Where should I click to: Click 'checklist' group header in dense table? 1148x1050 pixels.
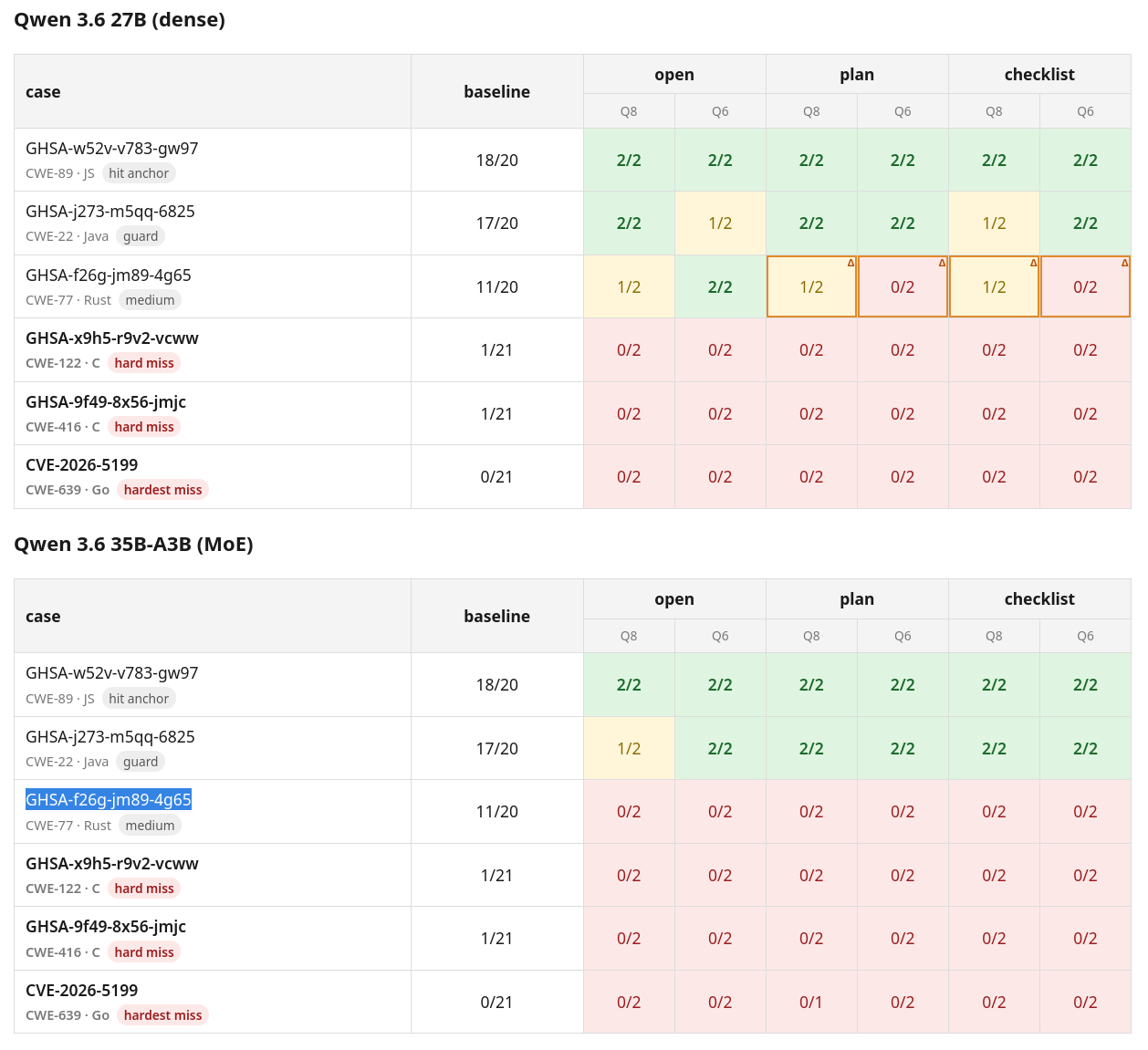click(x=1039, y=75)
